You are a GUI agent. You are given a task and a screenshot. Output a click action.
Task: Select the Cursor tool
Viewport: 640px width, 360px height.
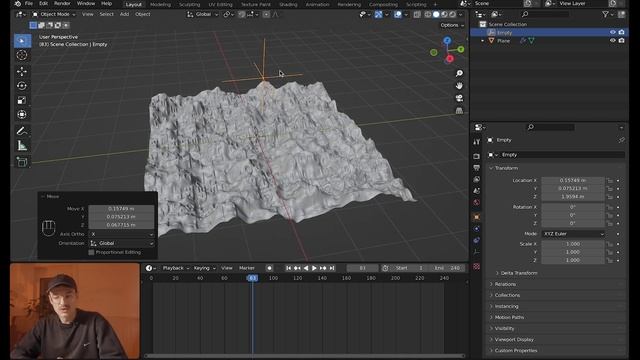tap(22, 55)
